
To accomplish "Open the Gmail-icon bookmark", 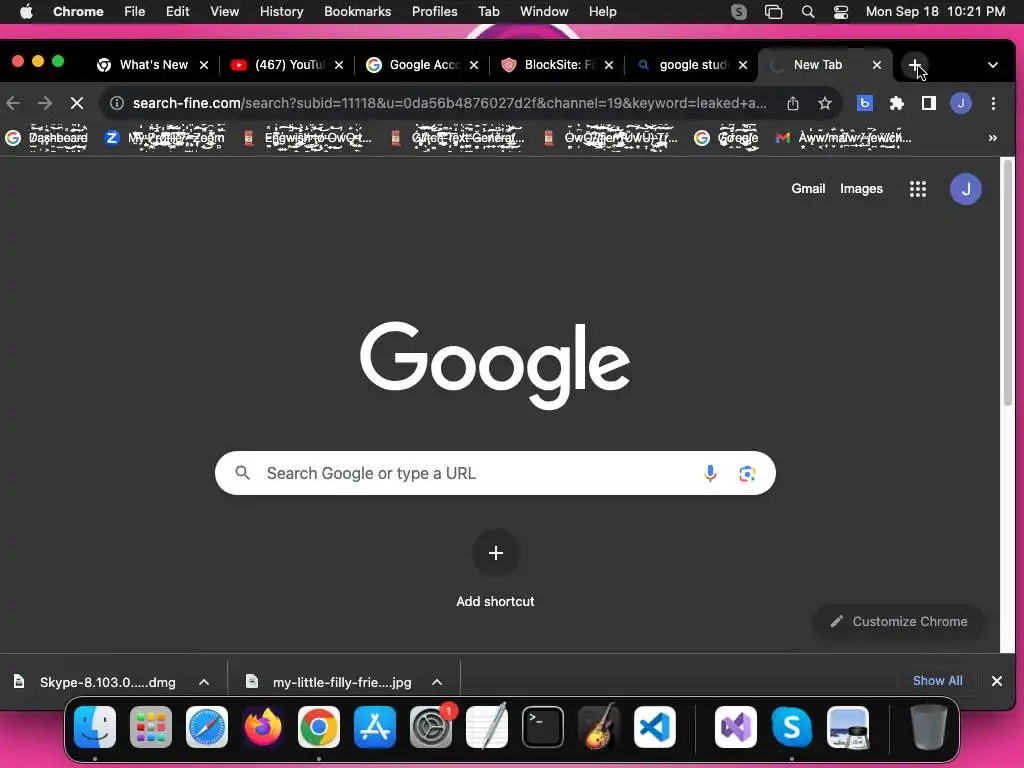I will coord(842,138).
